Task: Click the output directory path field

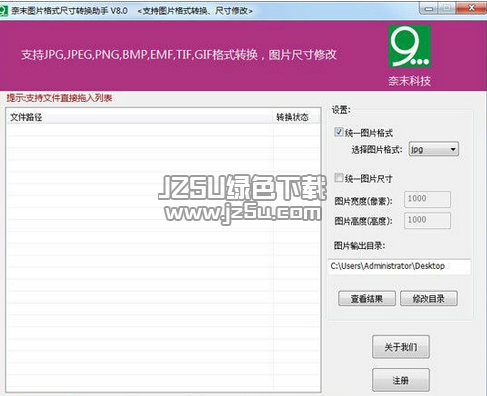Action: pos(399,266)
